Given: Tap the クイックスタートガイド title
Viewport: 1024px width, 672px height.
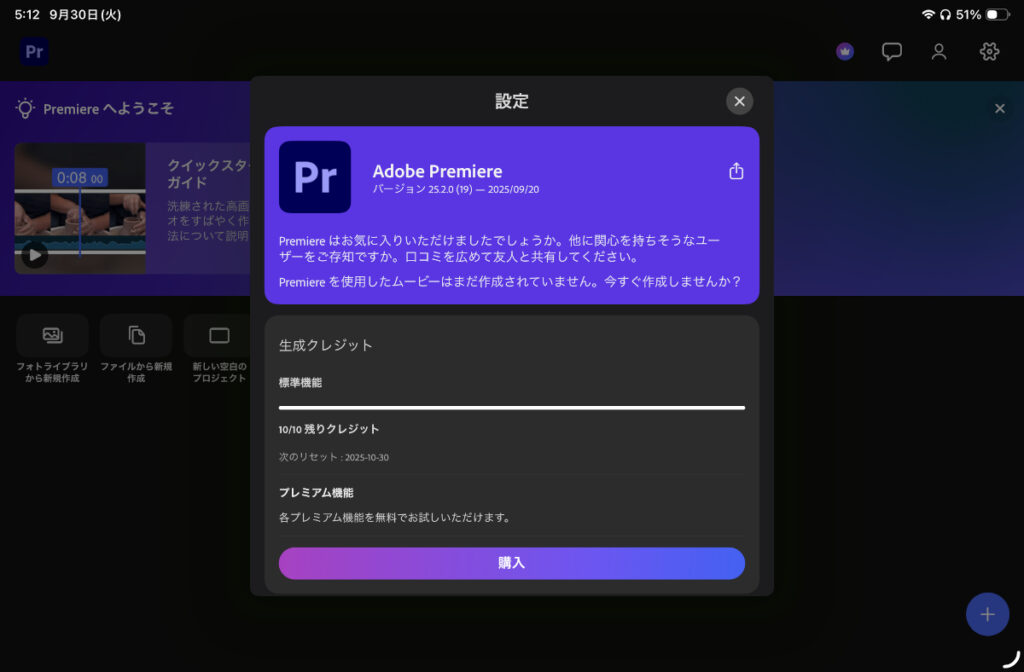Looking at the screenshot, I should 209,174.
